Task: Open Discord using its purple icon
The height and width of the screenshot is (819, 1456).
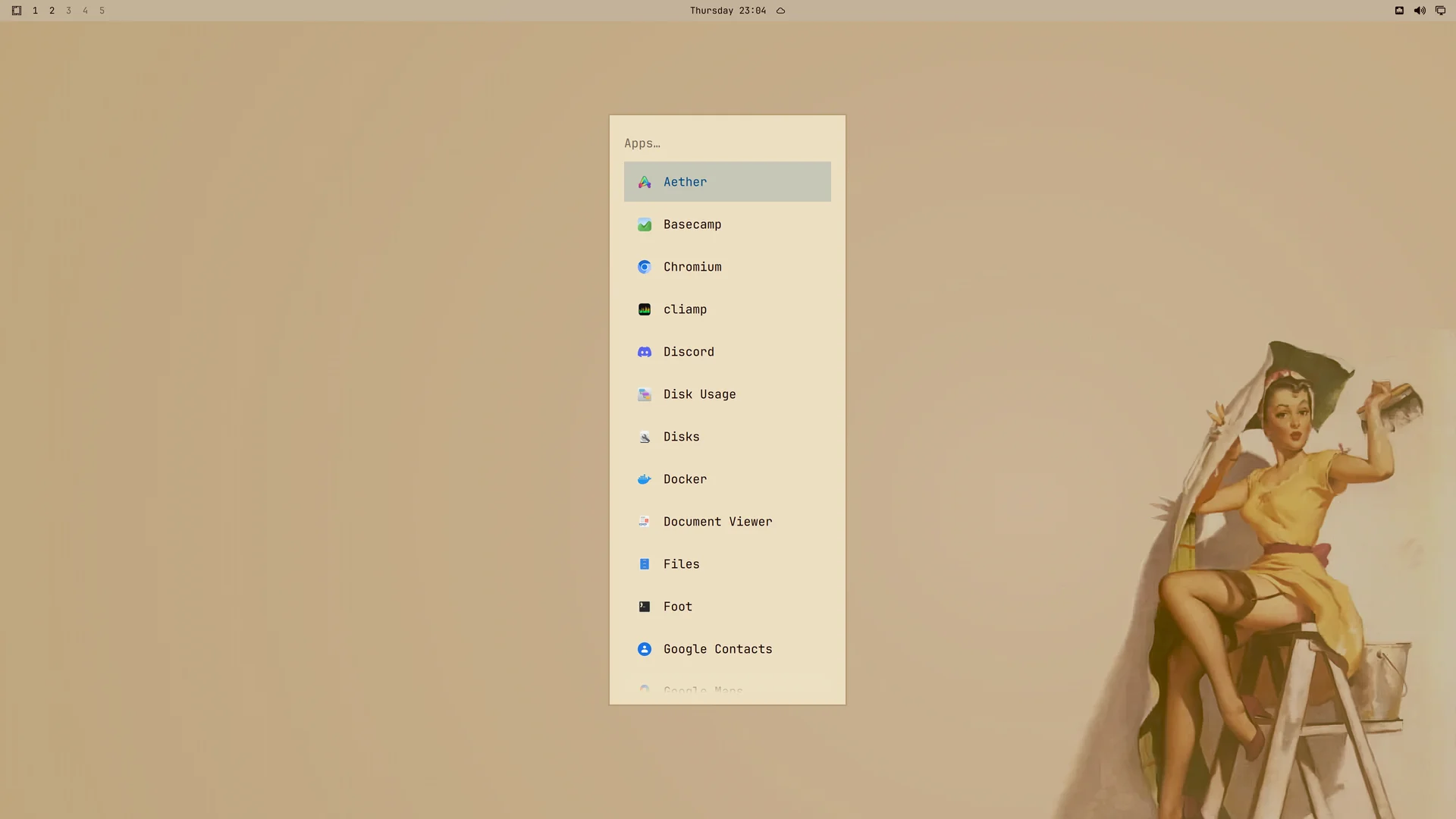Action: tap(645, 352)
